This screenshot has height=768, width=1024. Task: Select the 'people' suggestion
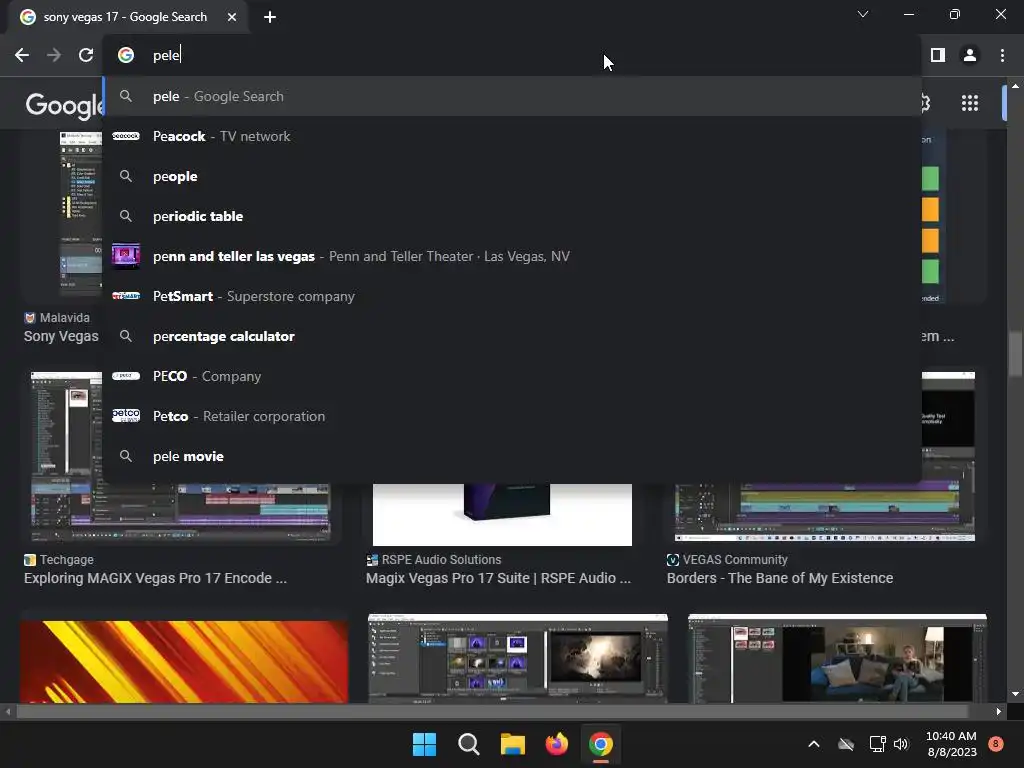[x=512, y=176]
